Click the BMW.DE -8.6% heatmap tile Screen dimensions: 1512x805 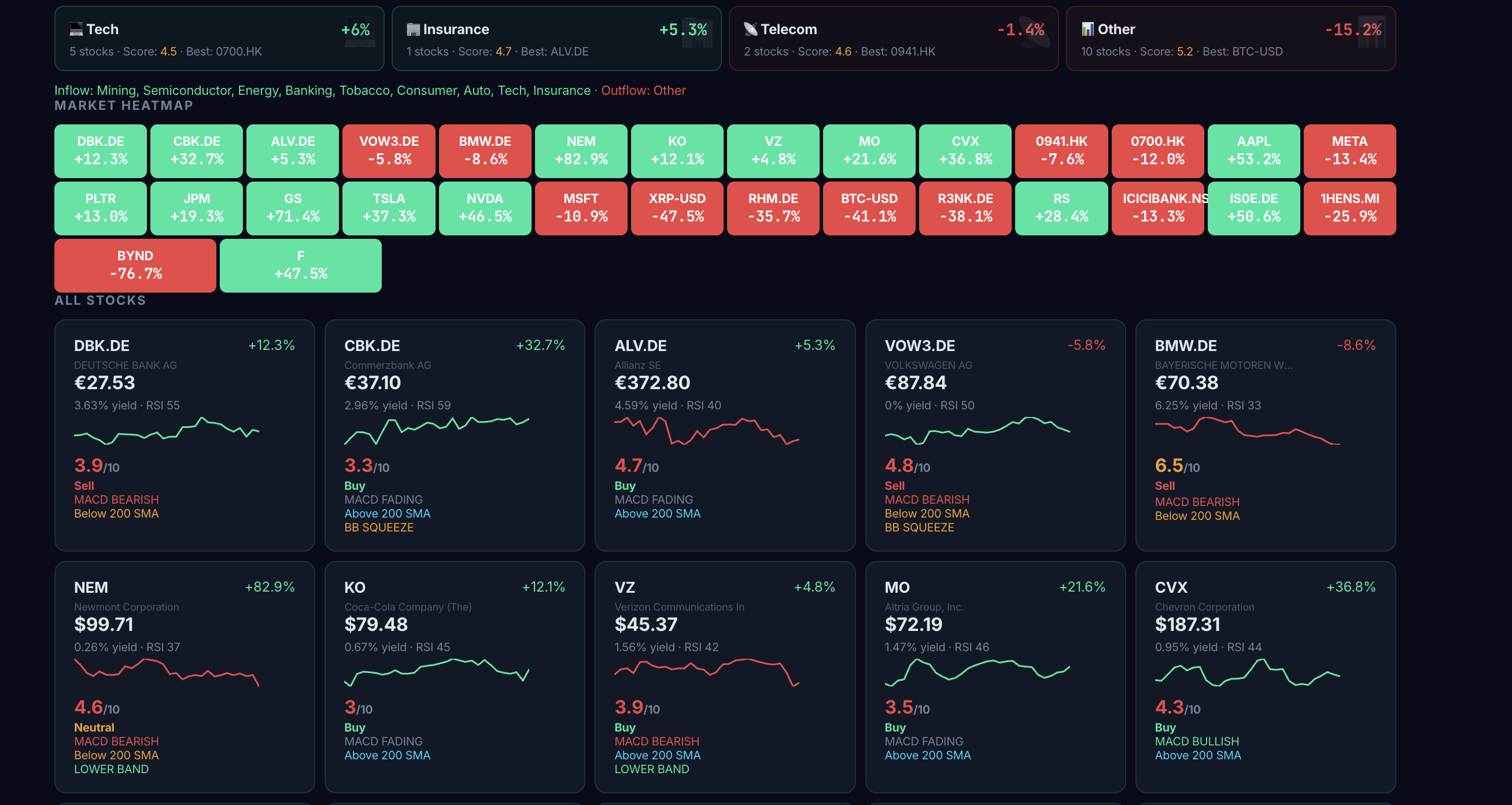pos(485,151)
